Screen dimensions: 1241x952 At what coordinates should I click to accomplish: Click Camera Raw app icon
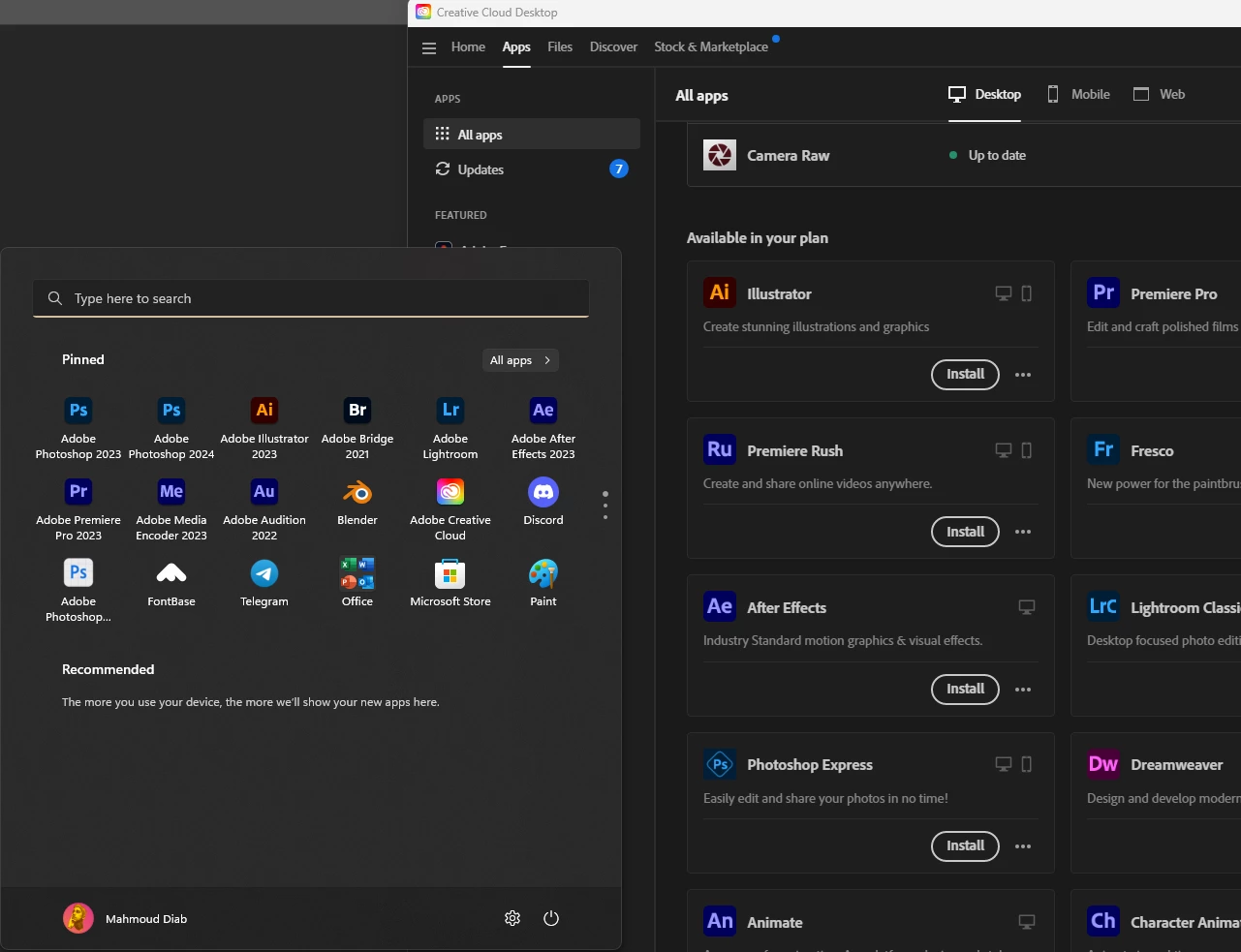[720, 155]
